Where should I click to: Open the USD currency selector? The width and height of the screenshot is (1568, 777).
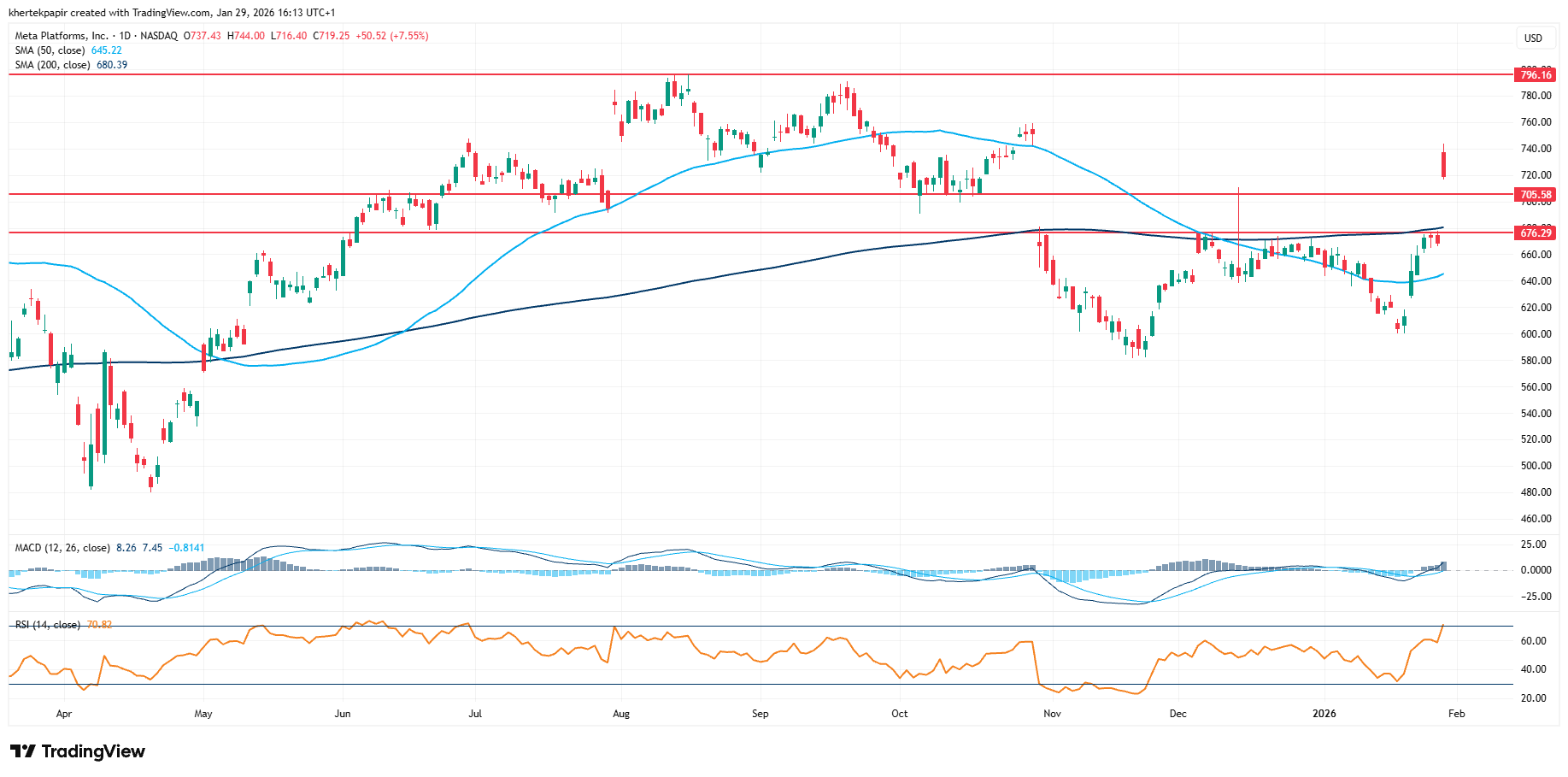pyautogui.click(x=1533, y=38)
